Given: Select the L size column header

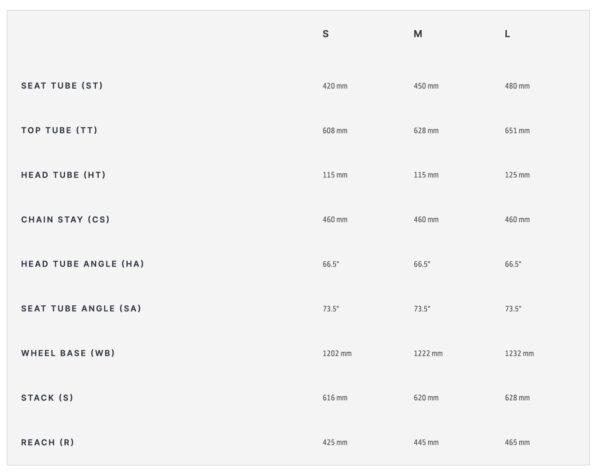Looking at the screenshot, I should coord(507,34).
